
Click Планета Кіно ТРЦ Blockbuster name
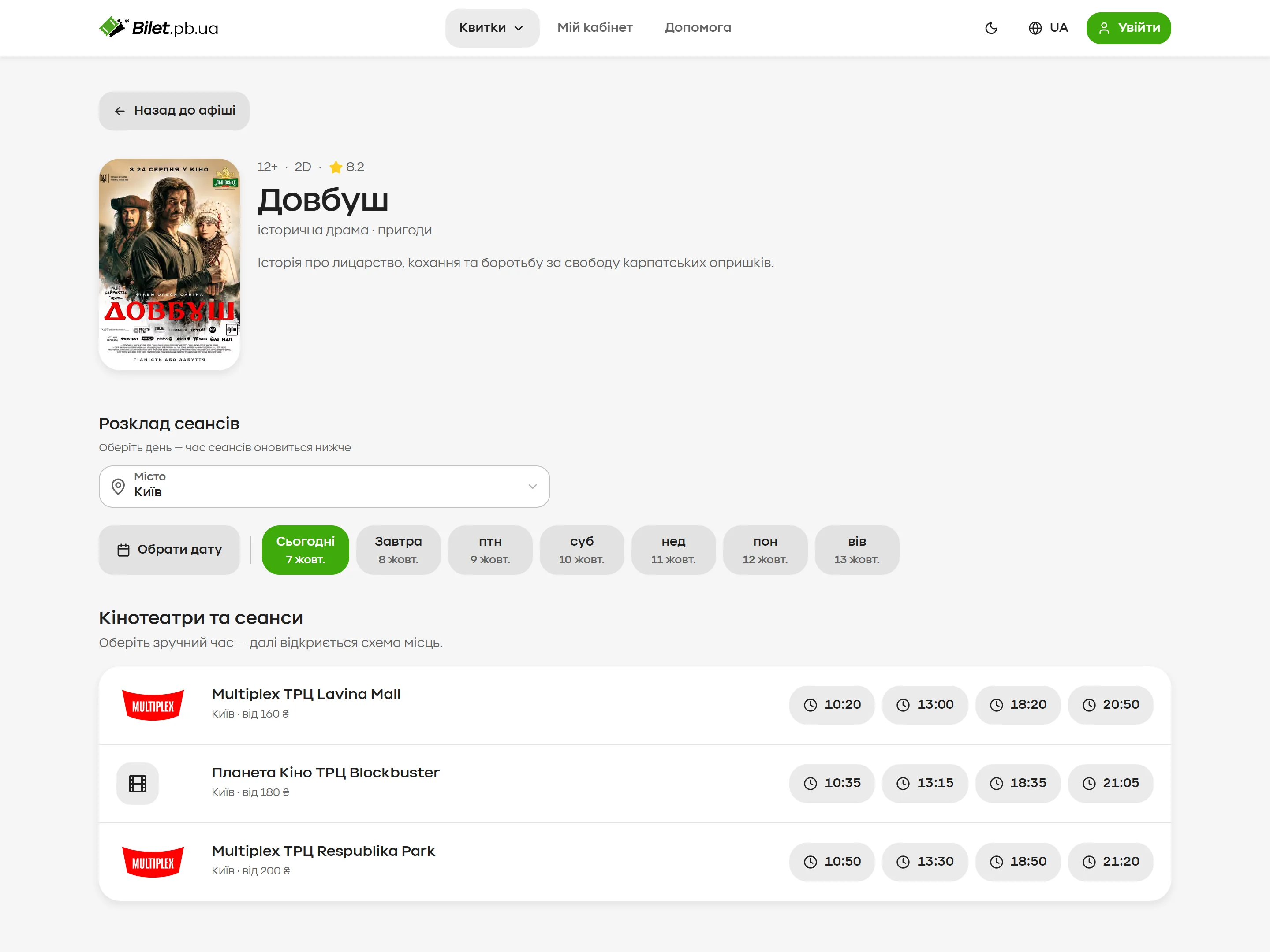pyautogui.click(x=325, y=773)
